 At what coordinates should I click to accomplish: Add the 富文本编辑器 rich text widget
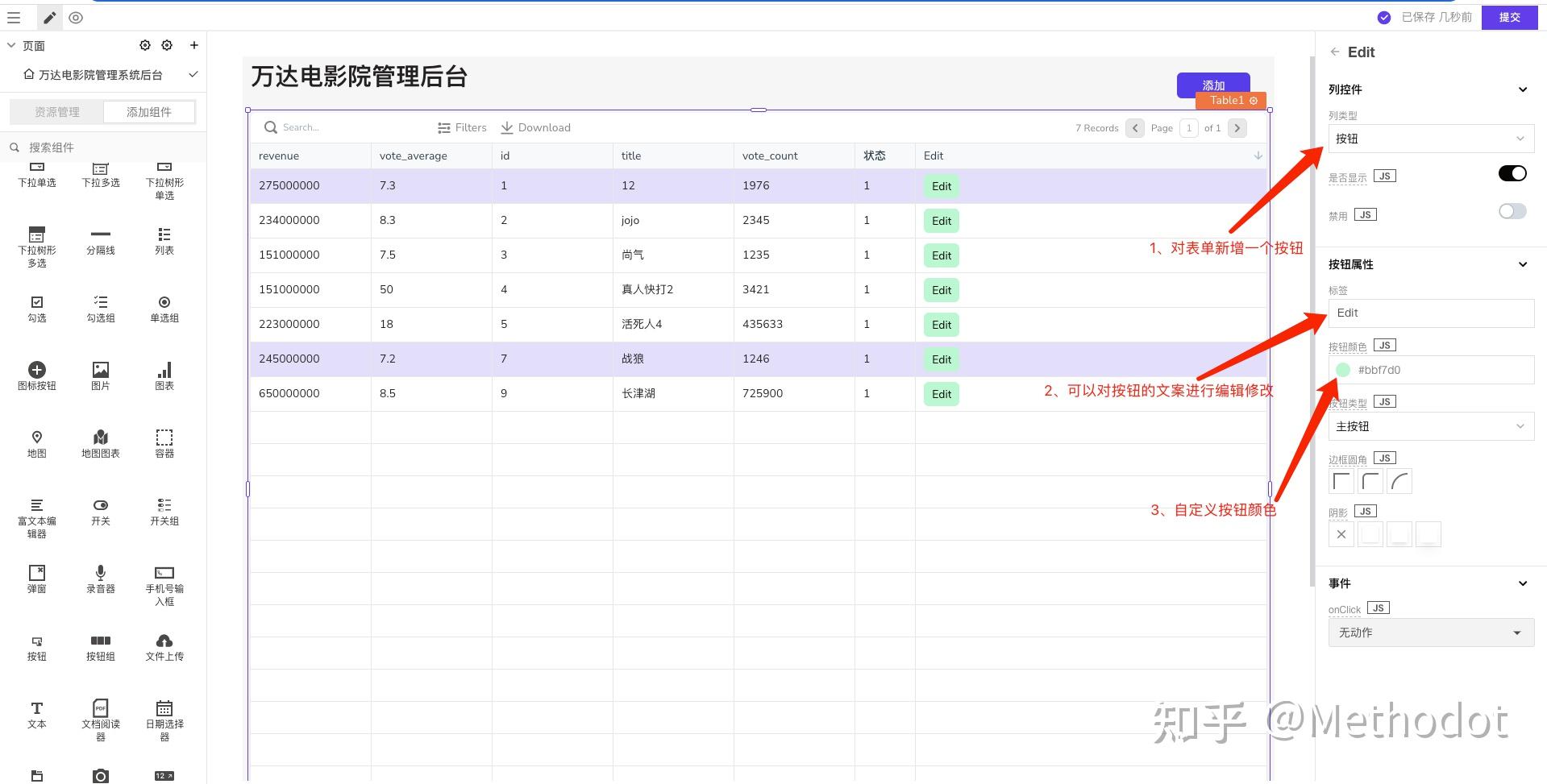pyautogui.click(x=37, y=517)
